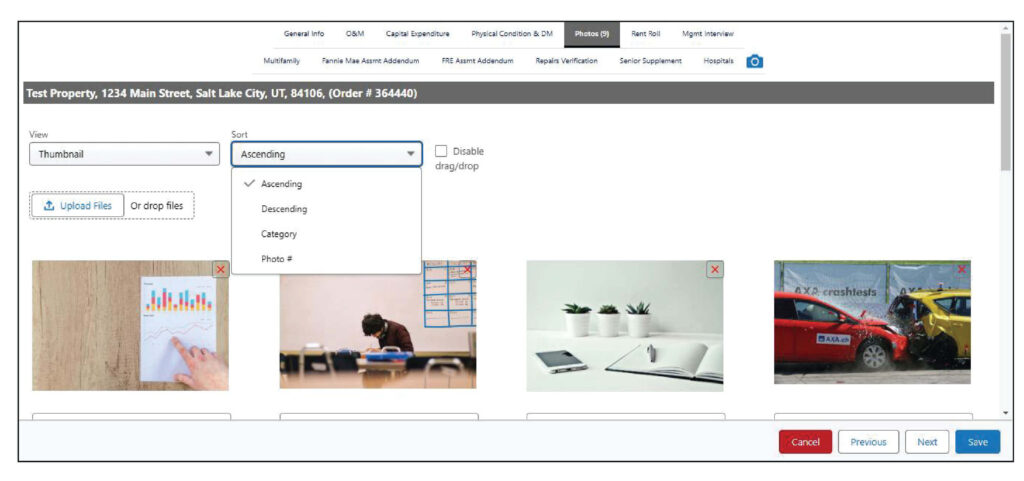Screen dimensions: 1024x481
Task: Select the classroom student photo thumbnail
Action: 378,324
